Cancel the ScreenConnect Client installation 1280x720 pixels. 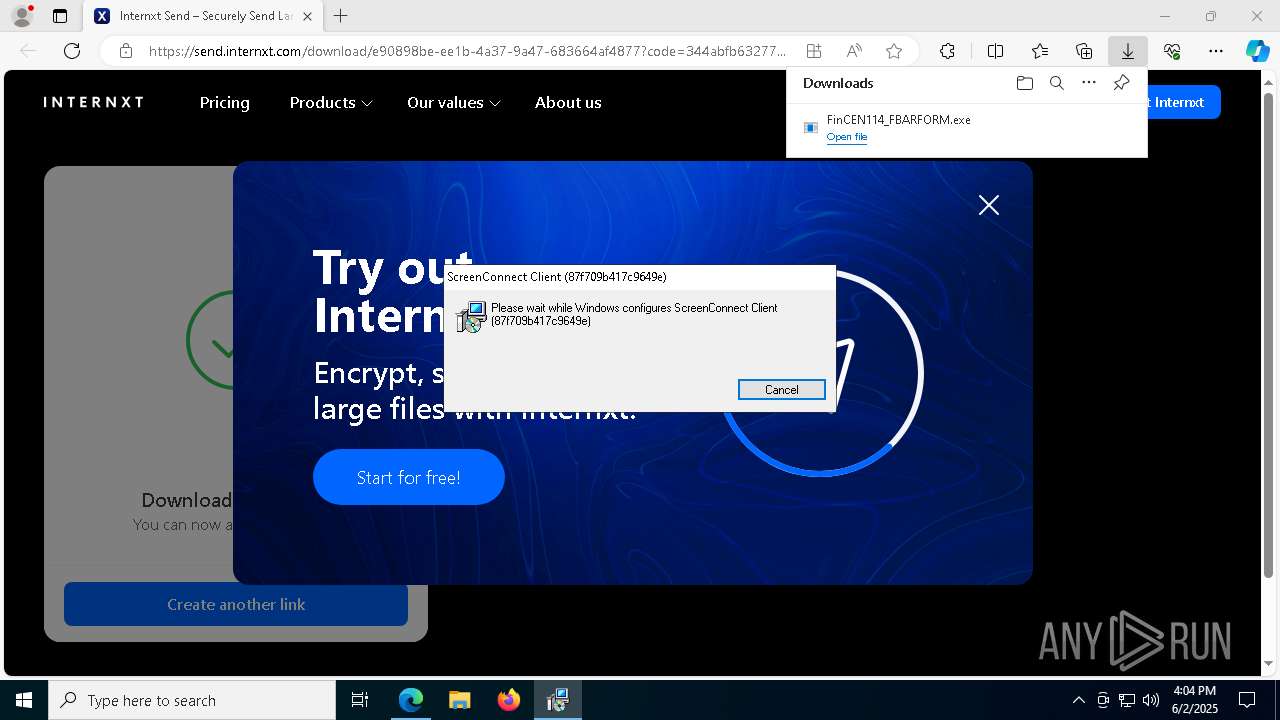point(782,390)
